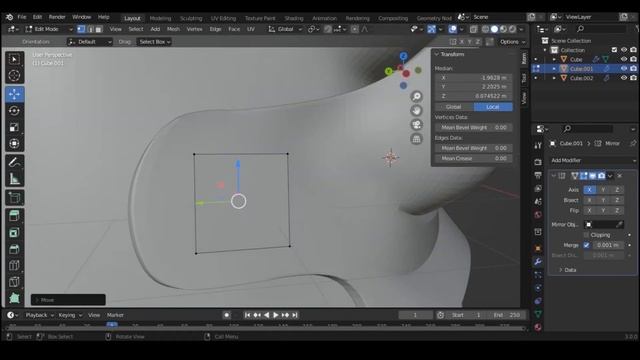Enable the Clipping checkbox

point(587,235)
